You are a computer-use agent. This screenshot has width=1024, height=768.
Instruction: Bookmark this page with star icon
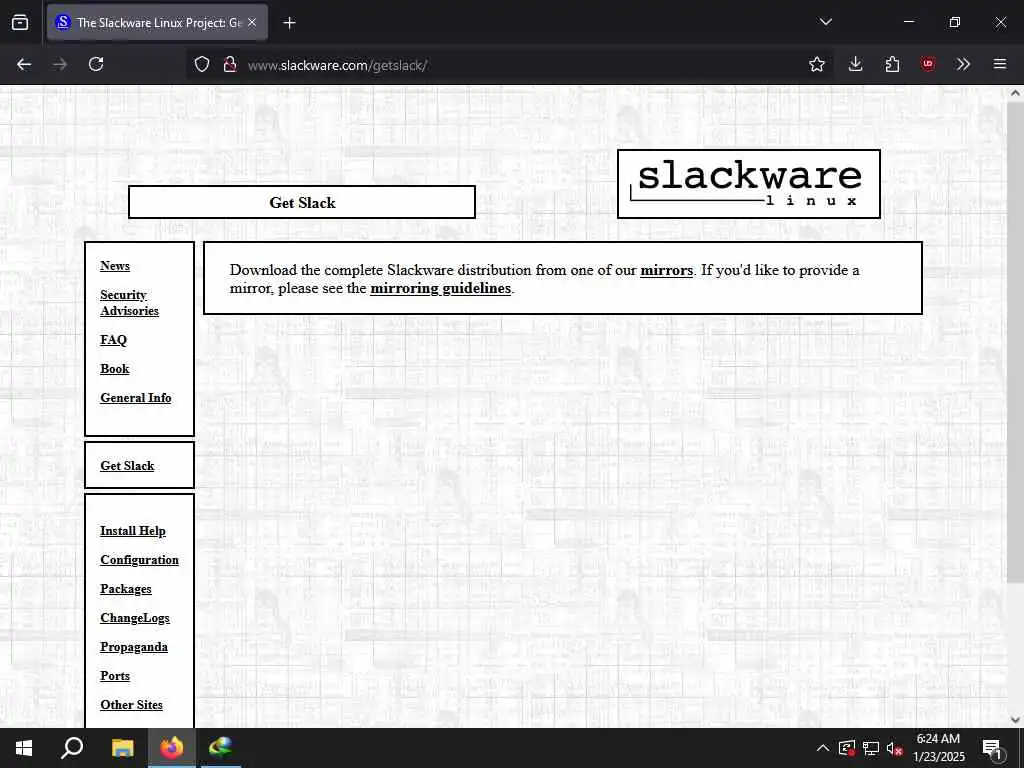click(x=816, y=65)
